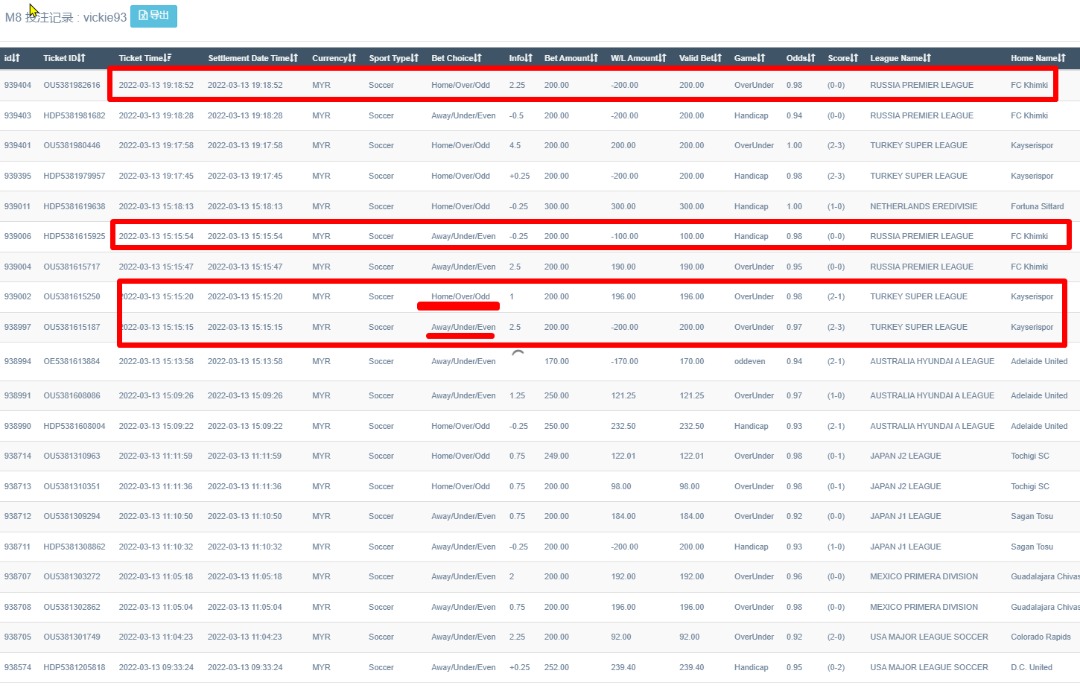Sort by W/L Amount column header

(x=639, y=58)
